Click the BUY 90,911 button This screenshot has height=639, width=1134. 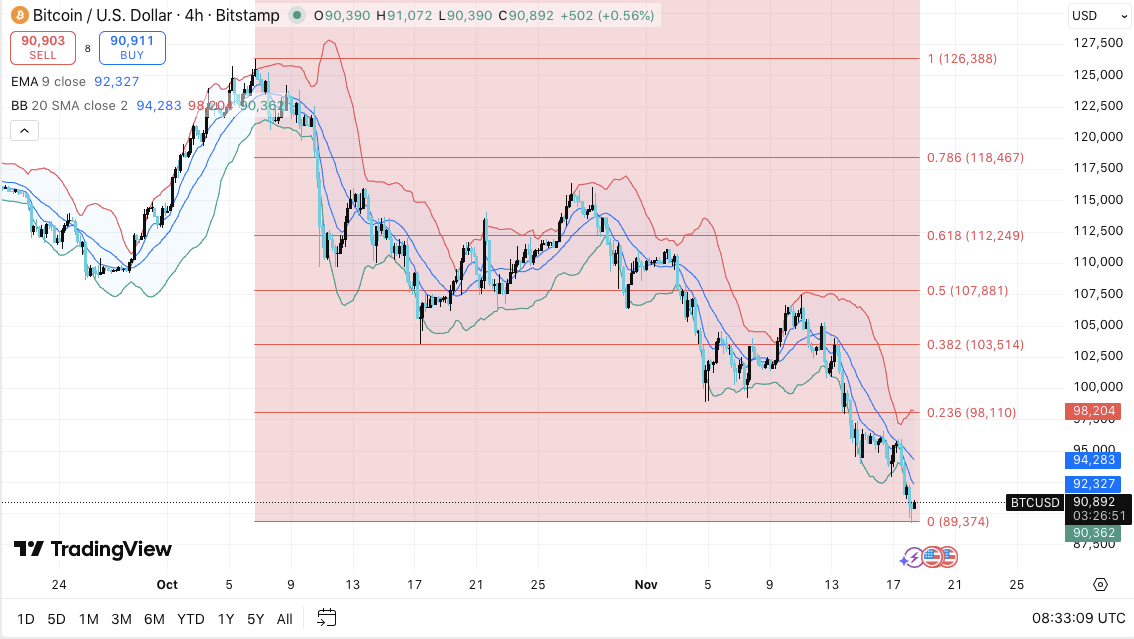[x=132, y=48]
